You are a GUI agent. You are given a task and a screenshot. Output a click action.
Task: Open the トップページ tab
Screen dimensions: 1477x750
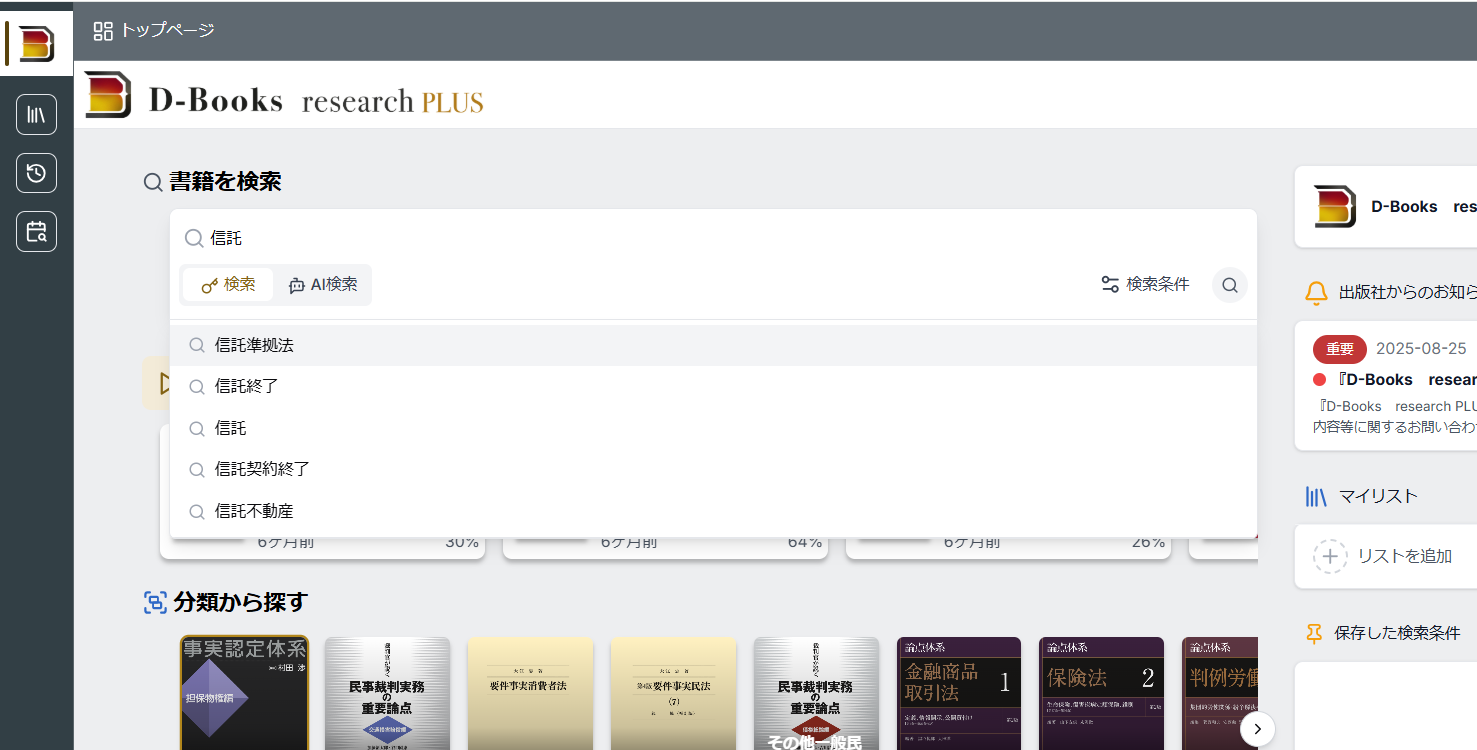pyautogui.click(x=154, y=31)
